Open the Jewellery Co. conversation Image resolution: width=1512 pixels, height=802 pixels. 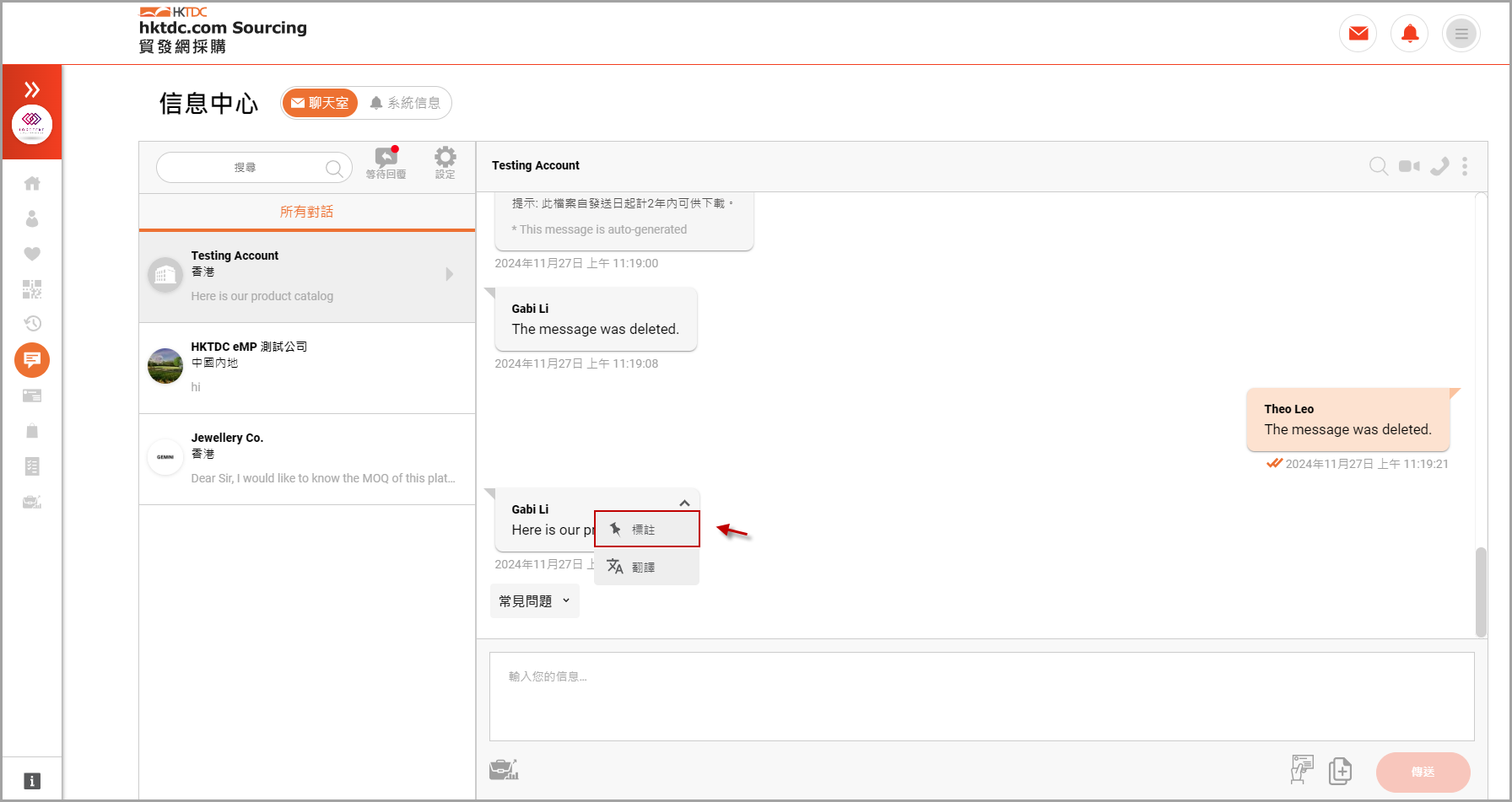[307, 459]
